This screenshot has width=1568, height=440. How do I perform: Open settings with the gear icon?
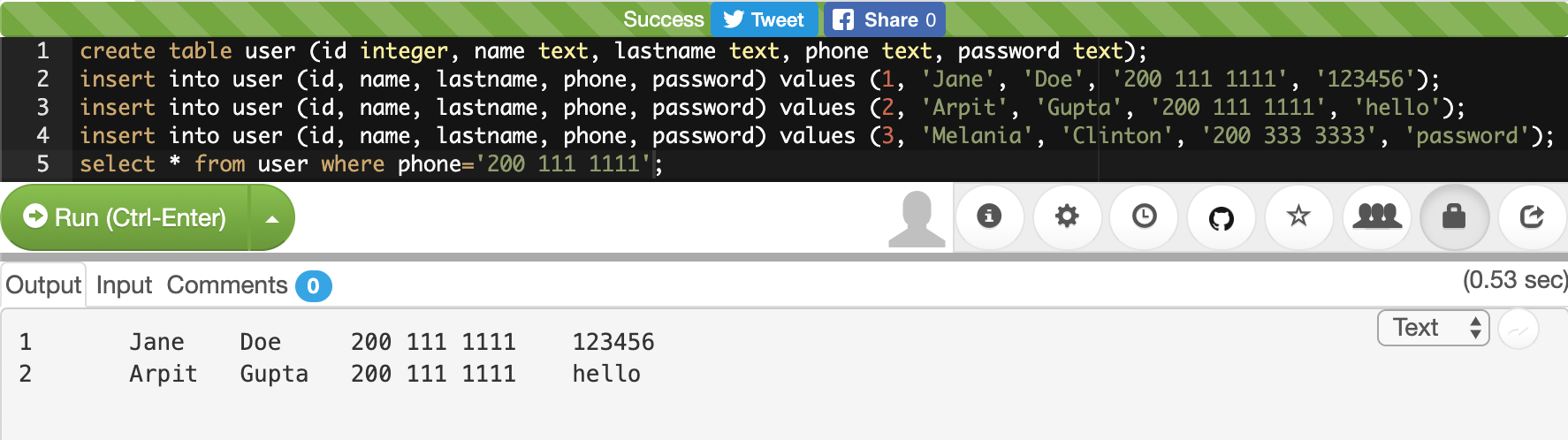tap(1067, 216)
